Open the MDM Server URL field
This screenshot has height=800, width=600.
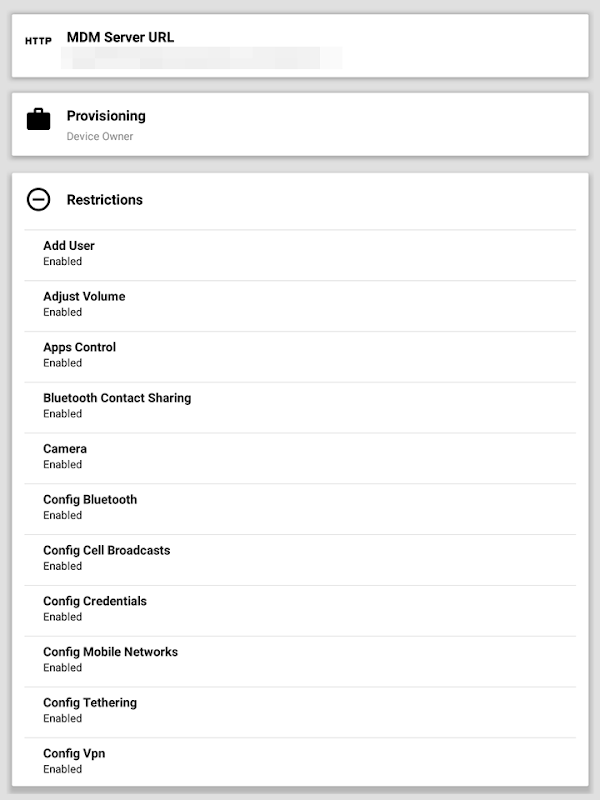click(300, 46)
